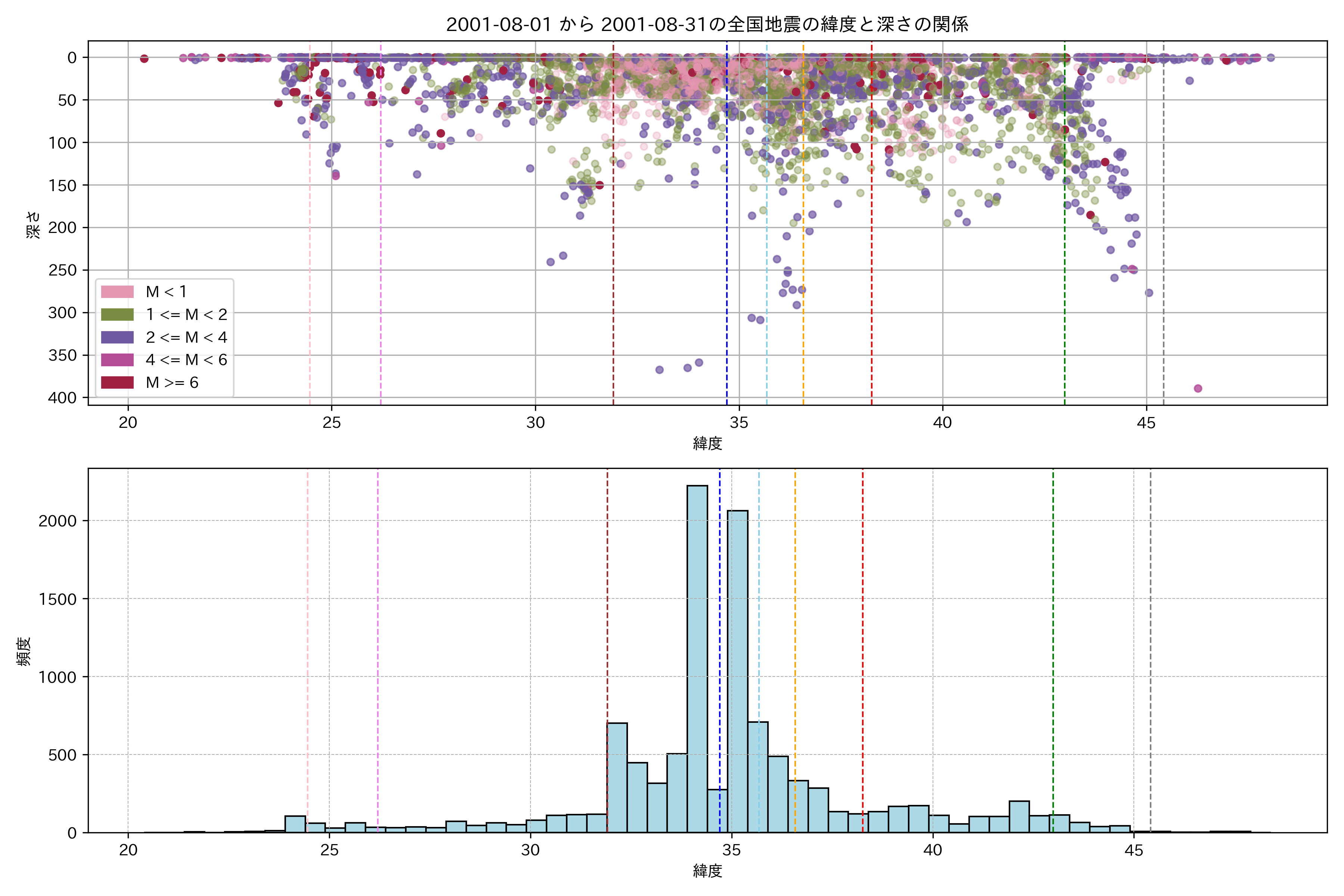Viewport: 1344px width, 896px height.
Task: Click the 2000 tick label on the histogram
Action: pyautogui.click(x=57, y=521)
